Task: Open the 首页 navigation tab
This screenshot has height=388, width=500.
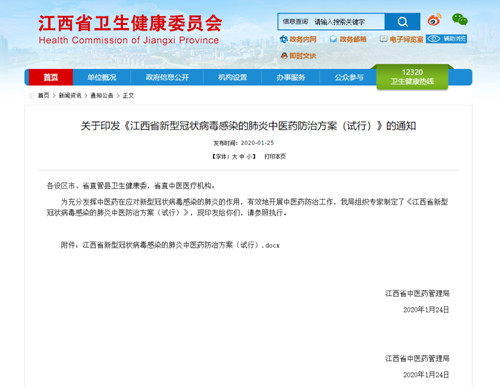Action: click(51, 77)
